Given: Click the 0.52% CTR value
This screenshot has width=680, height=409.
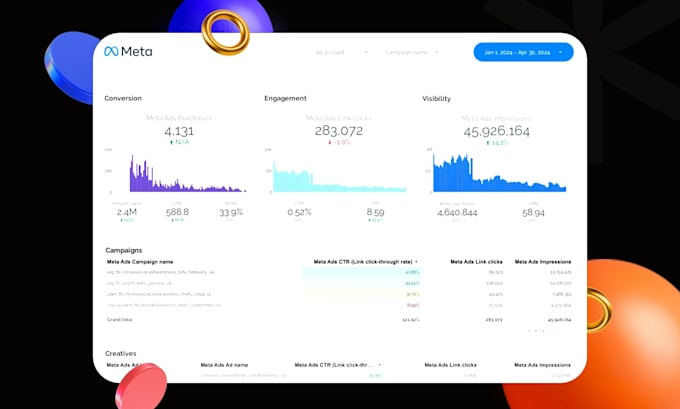Looking at the screenshot, I should click(x=299, y=212).
